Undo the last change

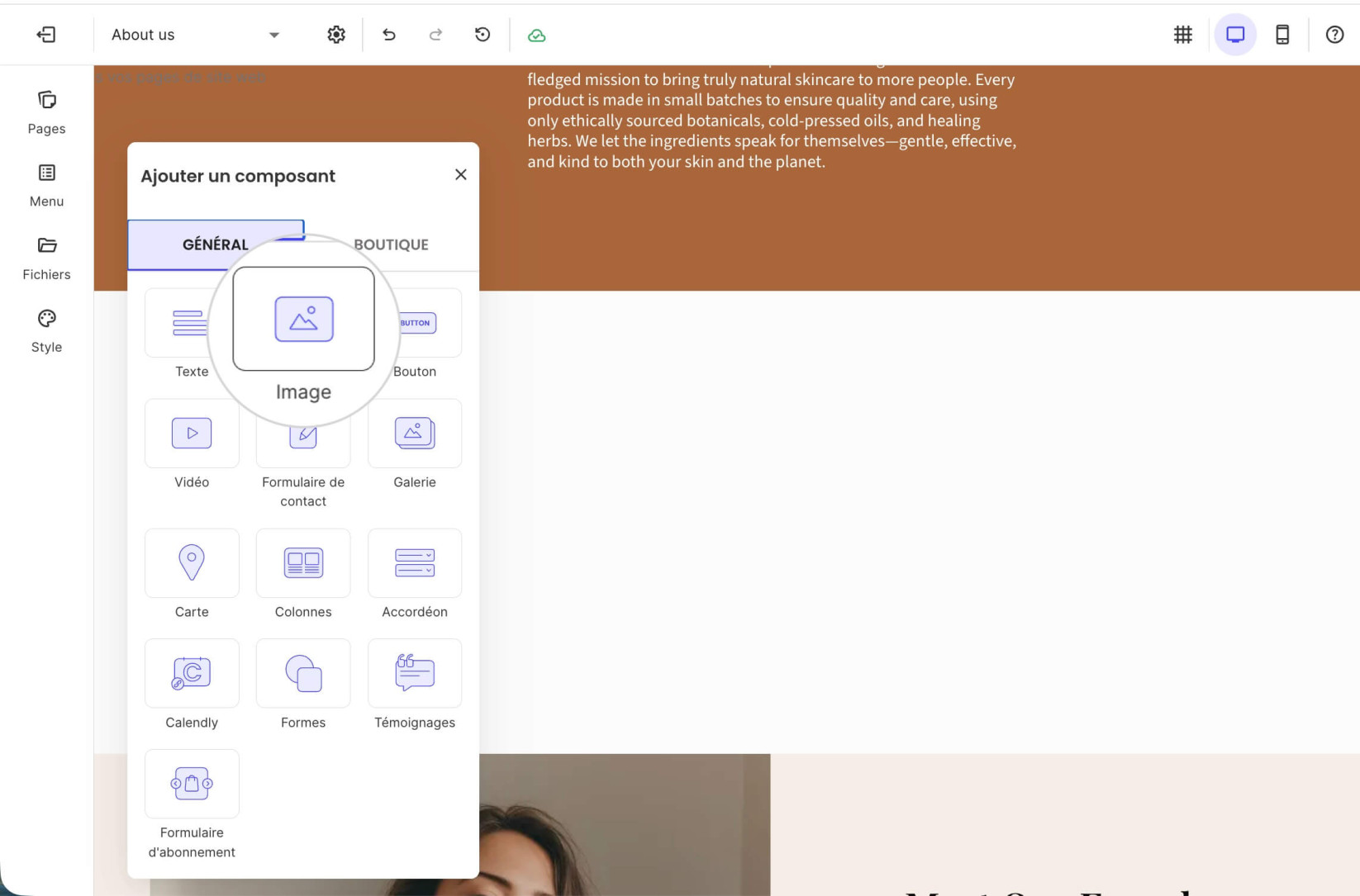[x=389, y=35]
